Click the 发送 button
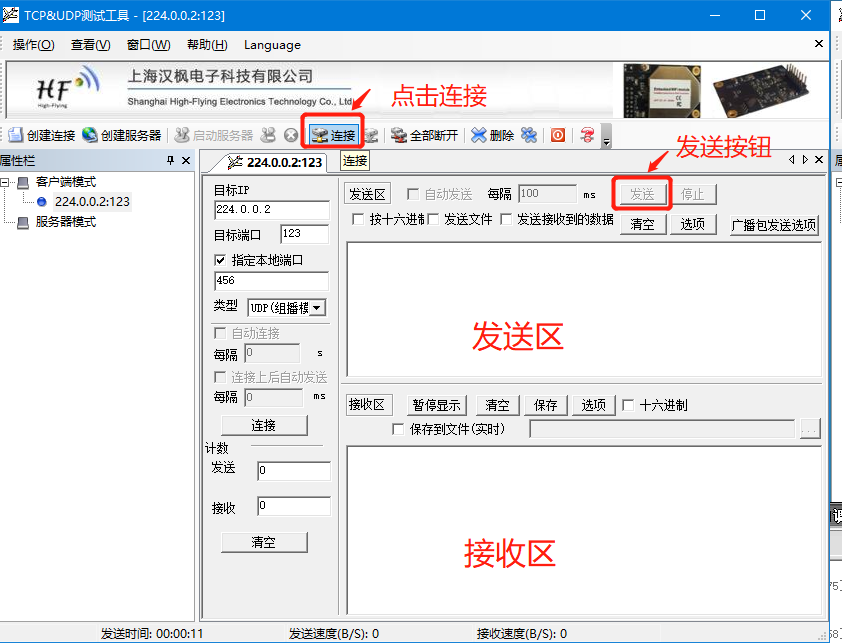This screenshot has width=842, height=643. tap(642, 194)
